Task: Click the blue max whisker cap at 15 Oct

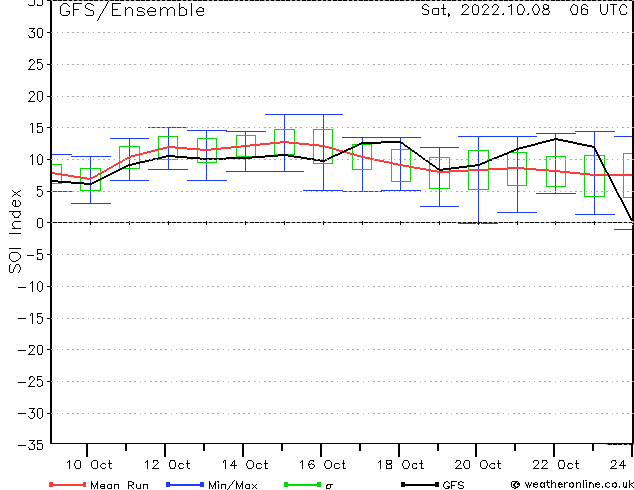Action: 284,114
